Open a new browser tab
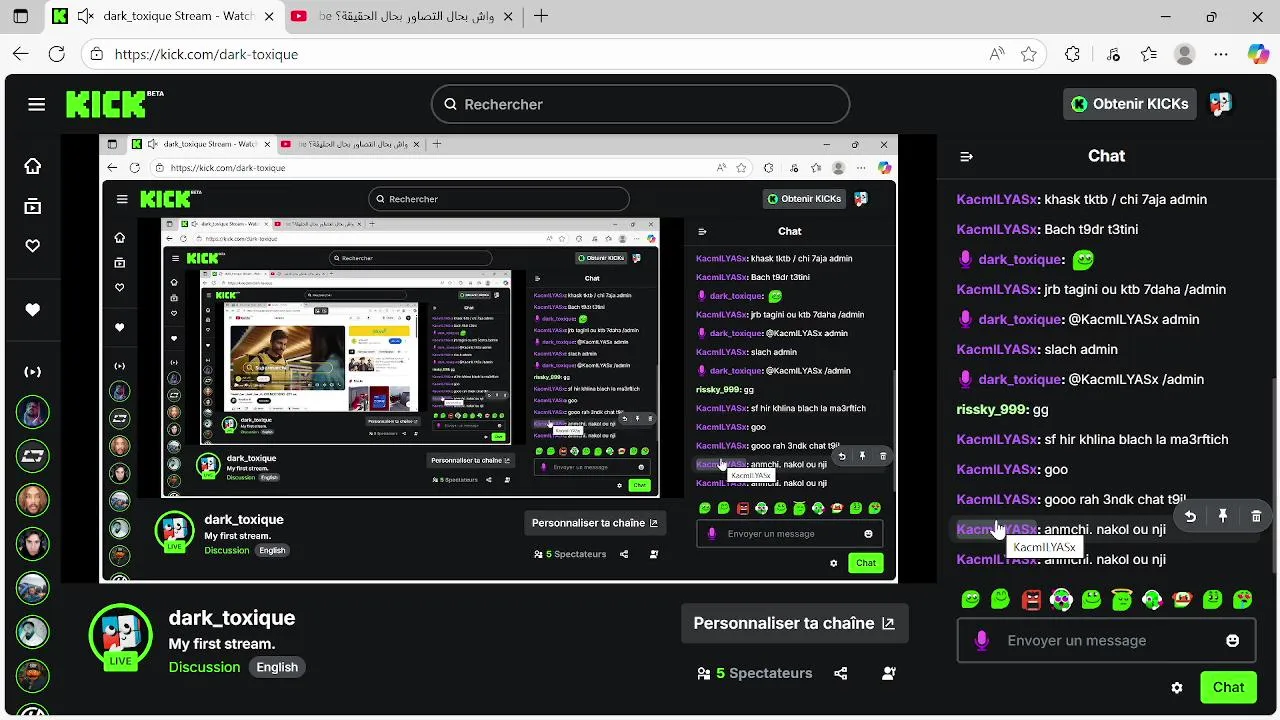This screenshot has height=720, width=1280. (541, 16)
